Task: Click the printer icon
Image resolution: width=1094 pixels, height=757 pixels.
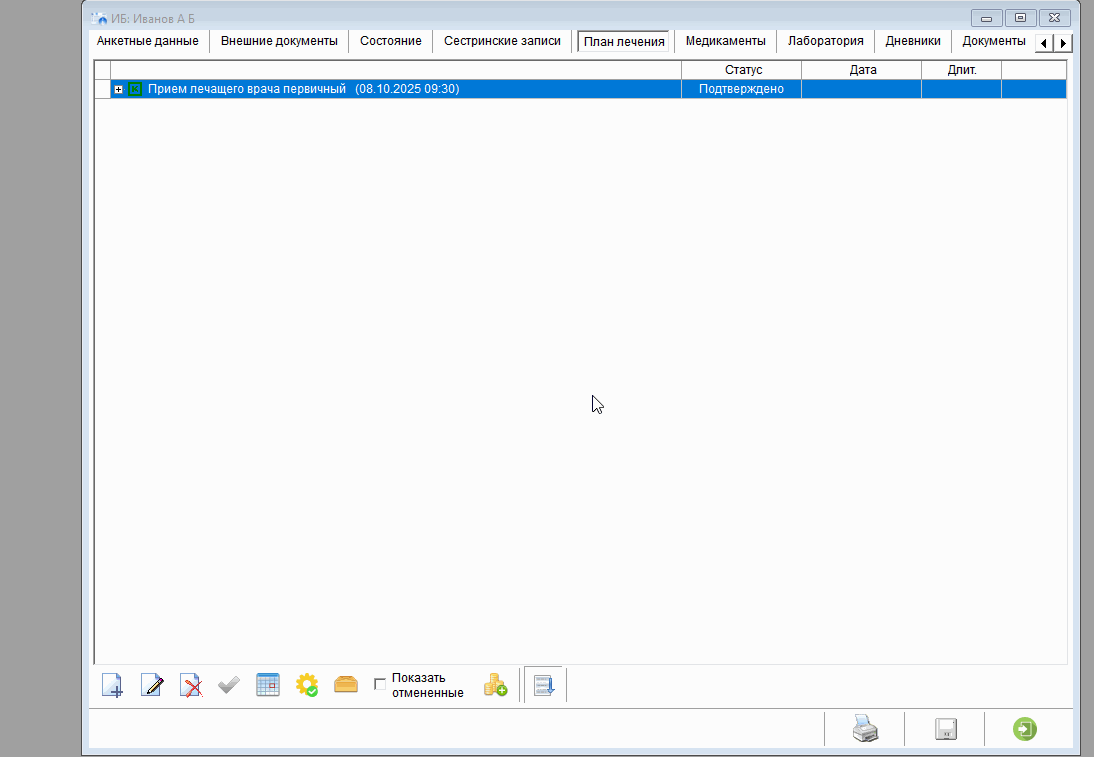Action: point(865,729)
